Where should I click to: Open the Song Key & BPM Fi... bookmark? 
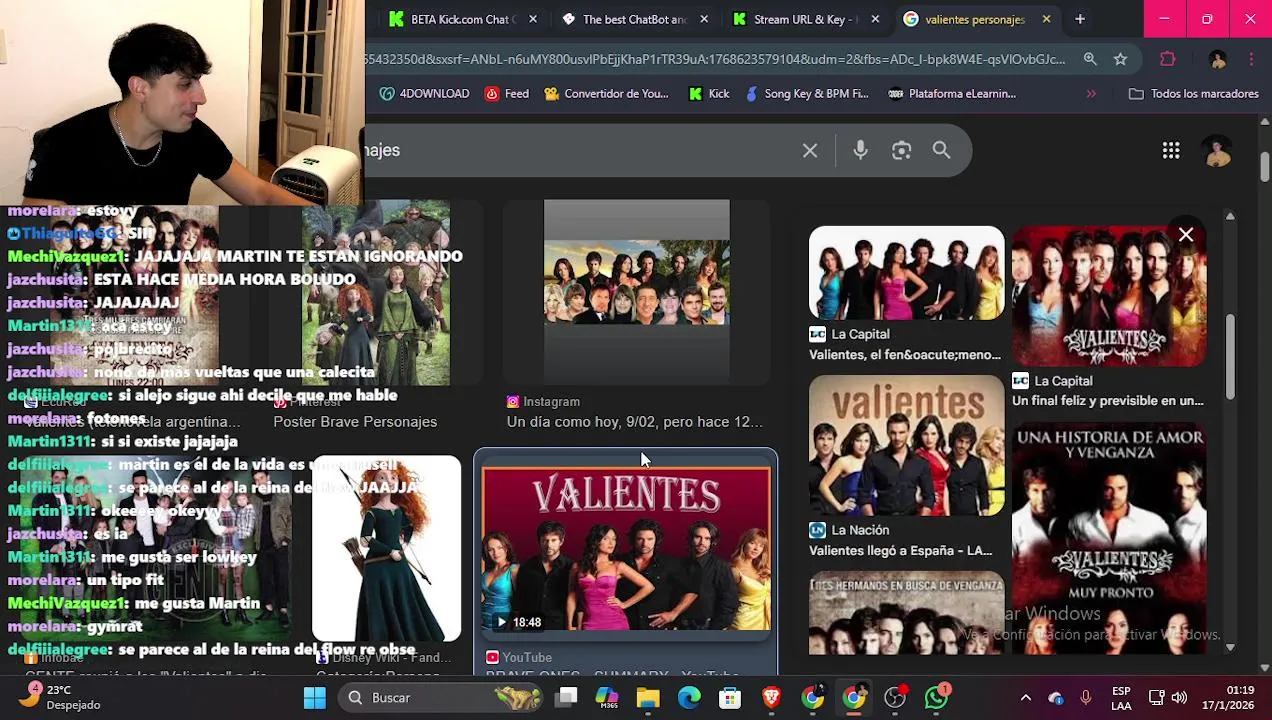click(x=806, y=94)
